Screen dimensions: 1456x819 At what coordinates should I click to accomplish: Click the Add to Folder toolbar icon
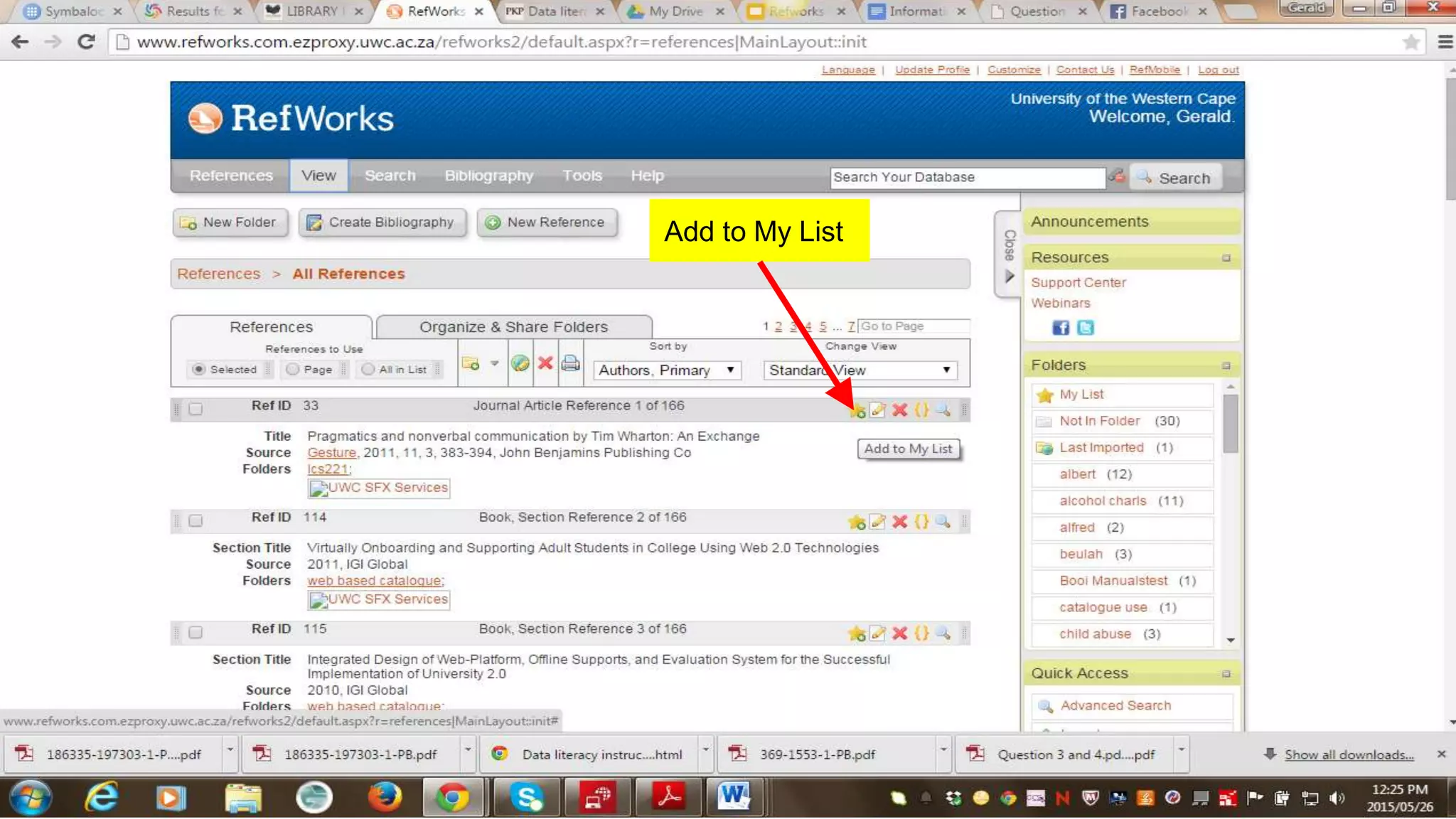pos(471,364)
